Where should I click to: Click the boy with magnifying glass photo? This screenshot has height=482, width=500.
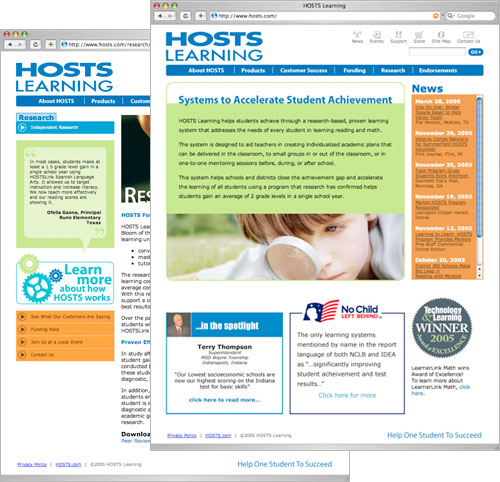[285, 247]
